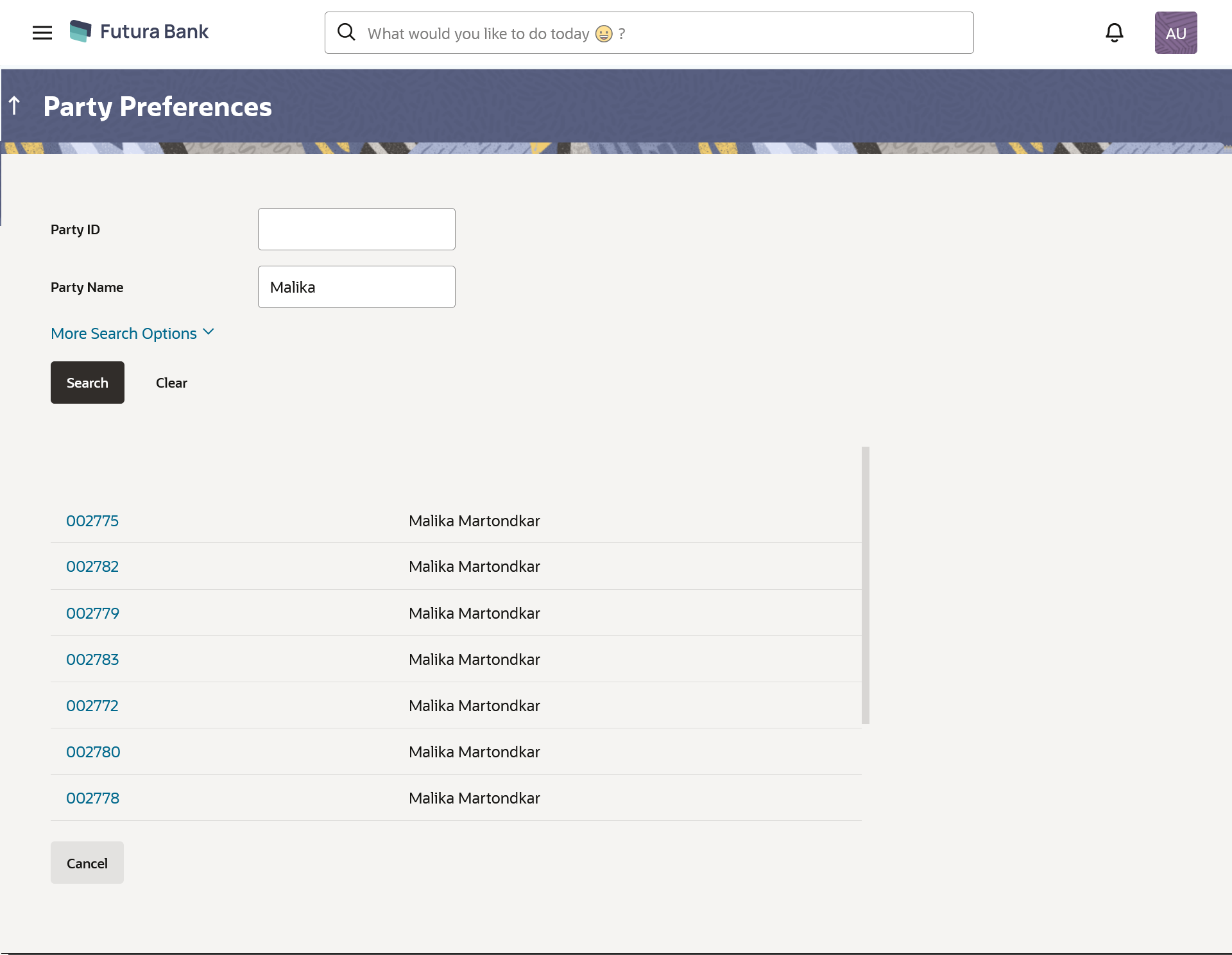The width and height of the screenshot is (1232, 955).
Task: Open the hamburger navigation menu
Action: (x=42, y=33)
